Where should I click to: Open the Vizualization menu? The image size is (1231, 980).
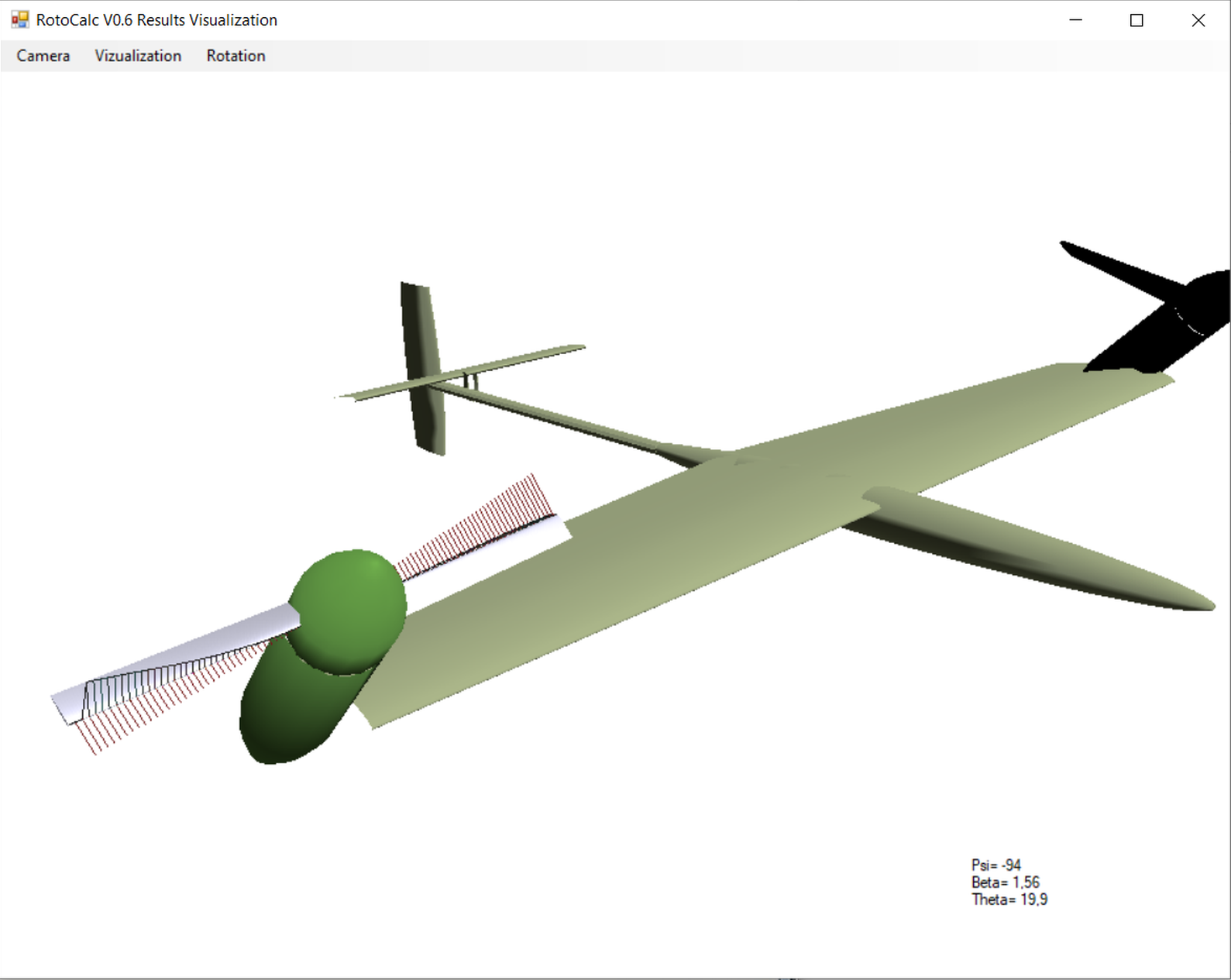click(138, 56)
